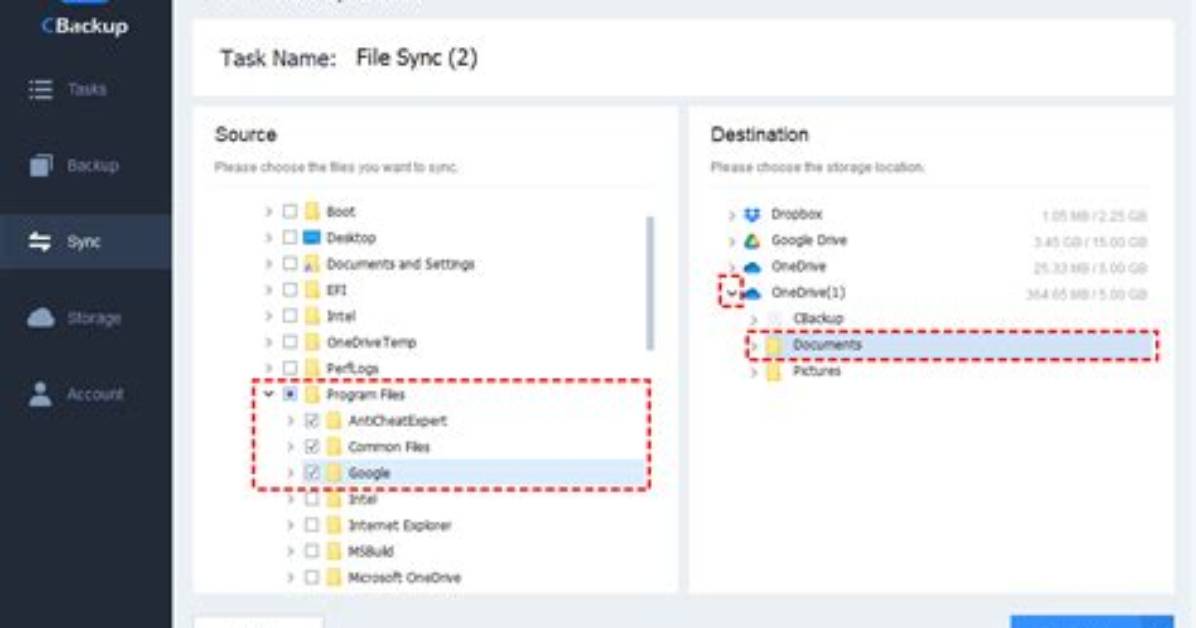1196x628 pixels.
Task: Click the Program Files folder icon
Action: (311, 395)
